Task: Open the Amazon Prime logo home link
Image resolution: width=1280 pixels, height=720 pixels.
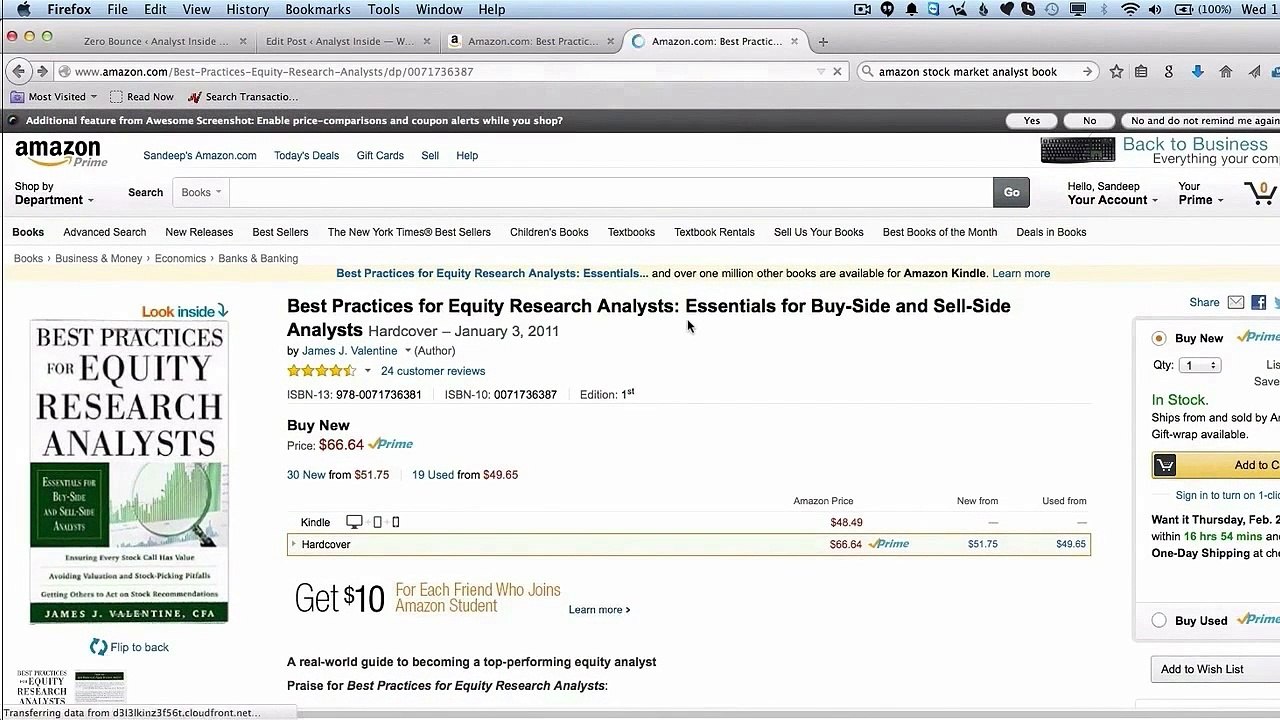Action: pyautogui.click(x=60, y=153)
